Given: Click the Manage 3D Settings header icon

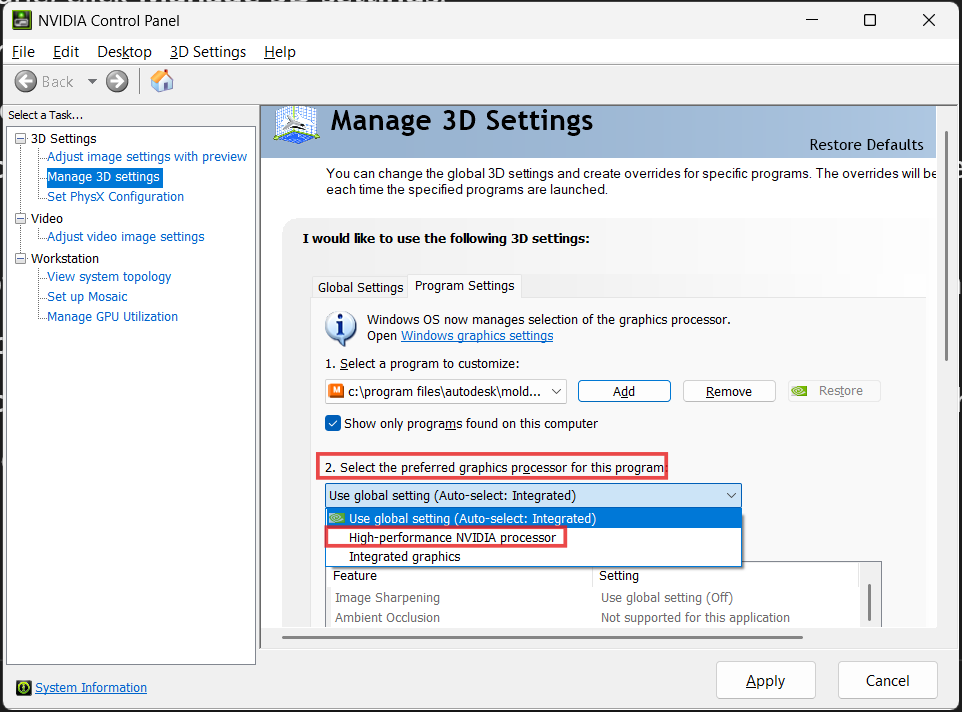Looking at the screenshot, I should click(296, 124).
